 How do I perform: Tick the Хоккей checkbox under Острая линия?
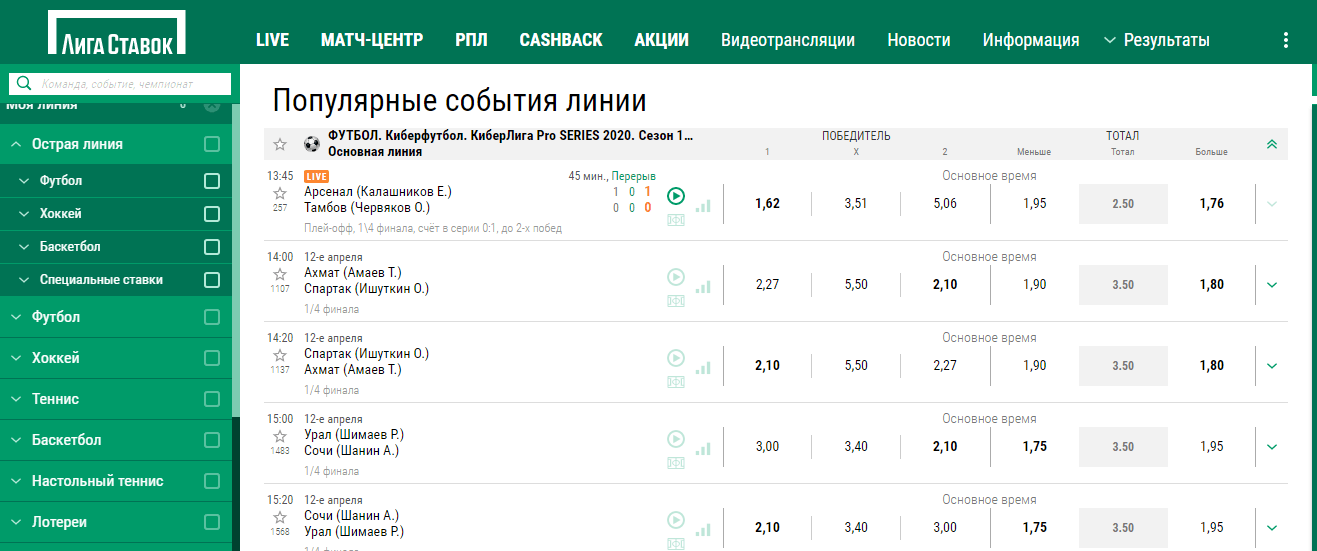click(212, 214)
